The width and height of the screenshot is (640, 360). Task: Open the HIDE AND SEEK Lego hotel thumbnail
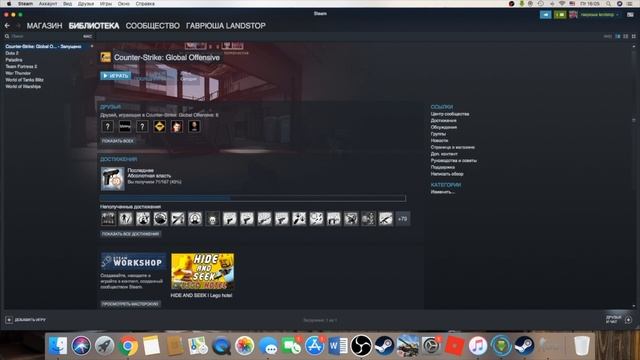point(202,271)
